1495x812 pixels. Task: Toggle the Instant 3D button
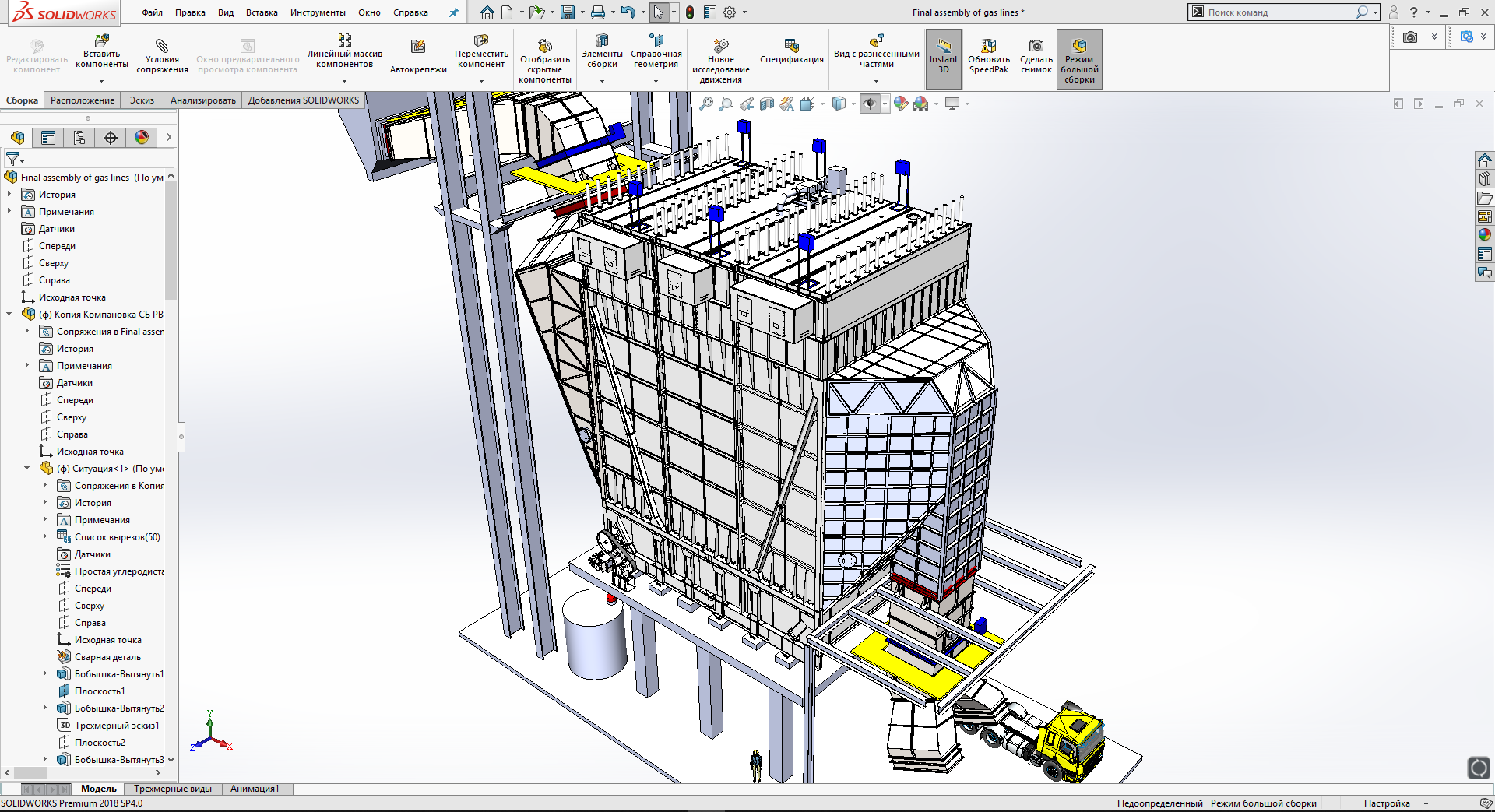pos(943,58)
